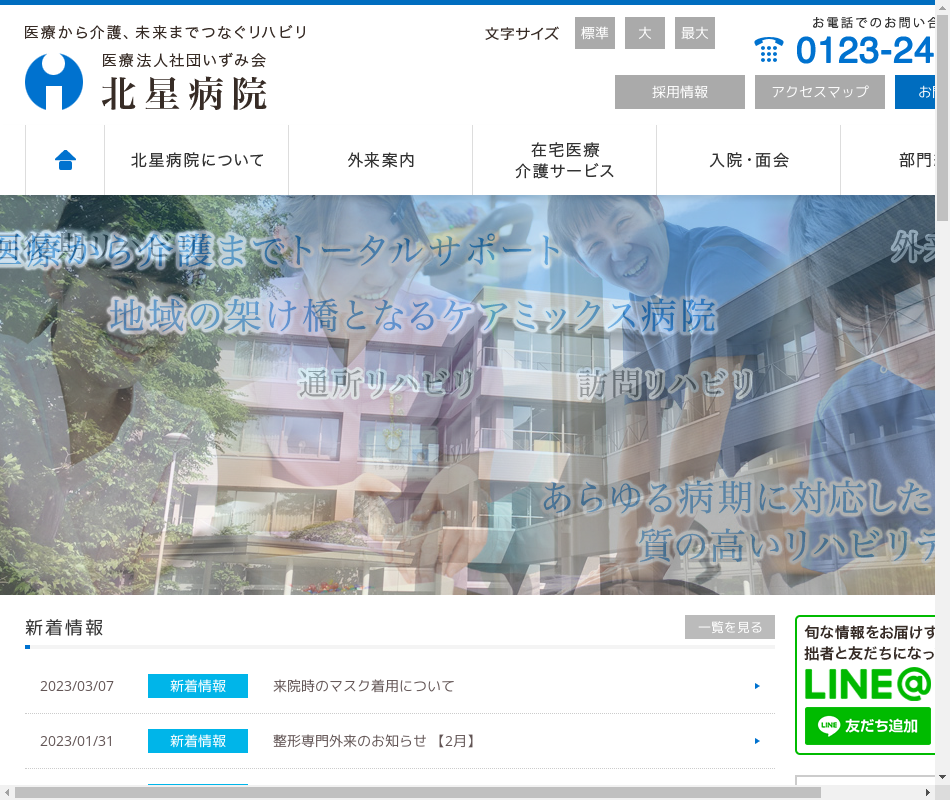Click the 北星病院 hospital logo

pyautogui.click(x=146, y=82)
